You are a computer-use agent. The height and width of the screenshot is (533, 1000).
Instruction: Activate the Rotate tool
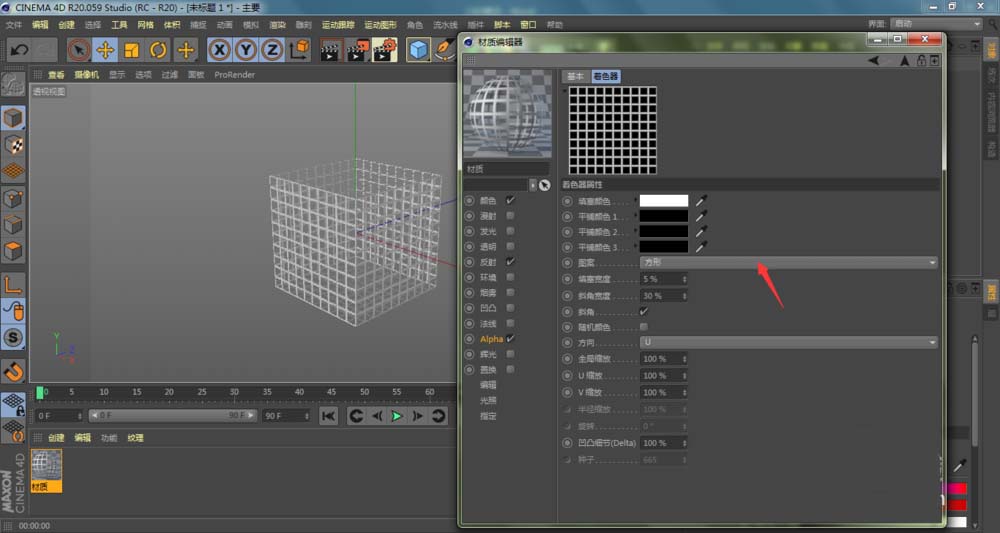tap(159, 50)
